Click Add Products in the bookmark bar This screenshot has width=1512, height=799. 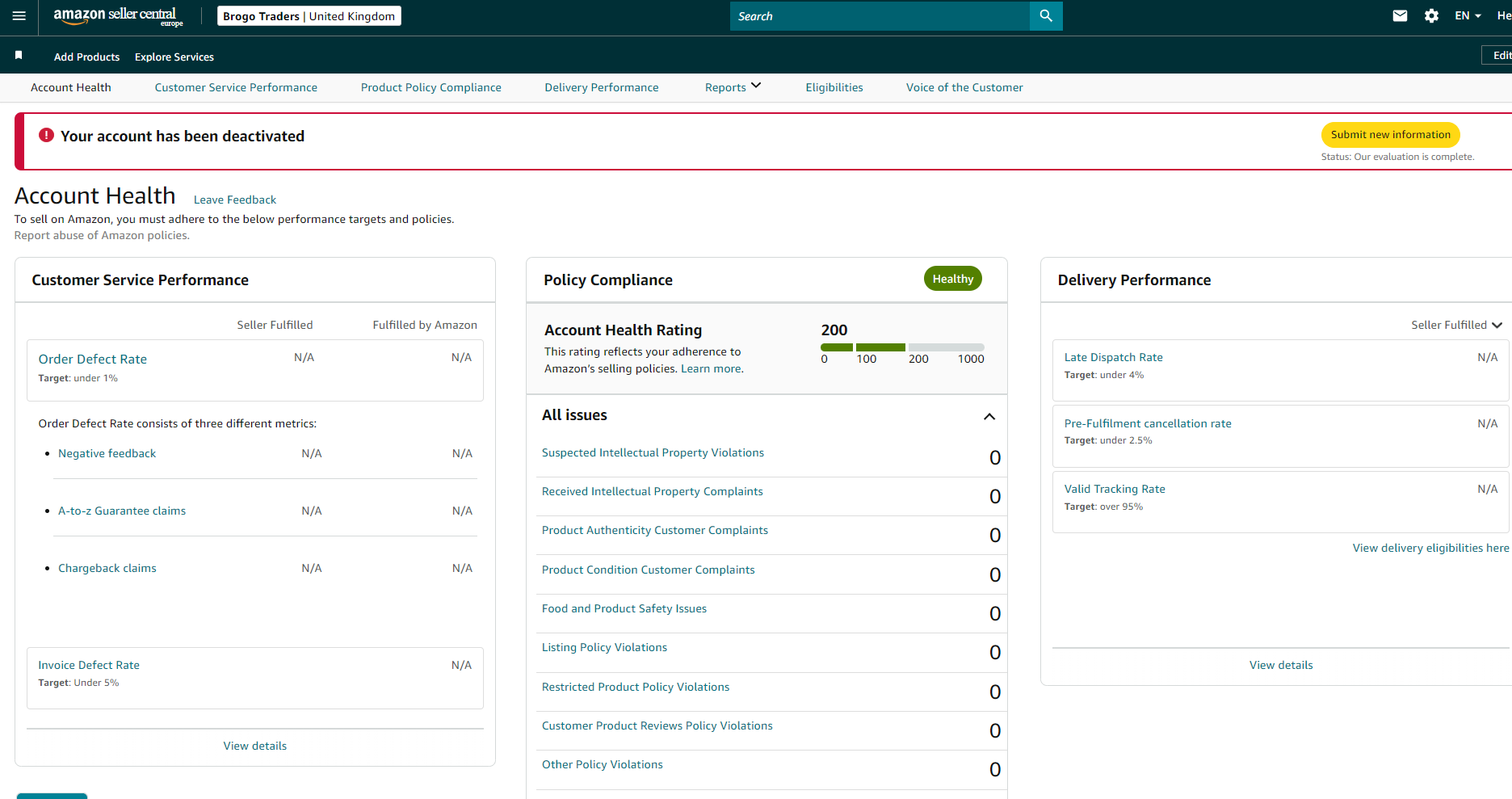(86, 57)
